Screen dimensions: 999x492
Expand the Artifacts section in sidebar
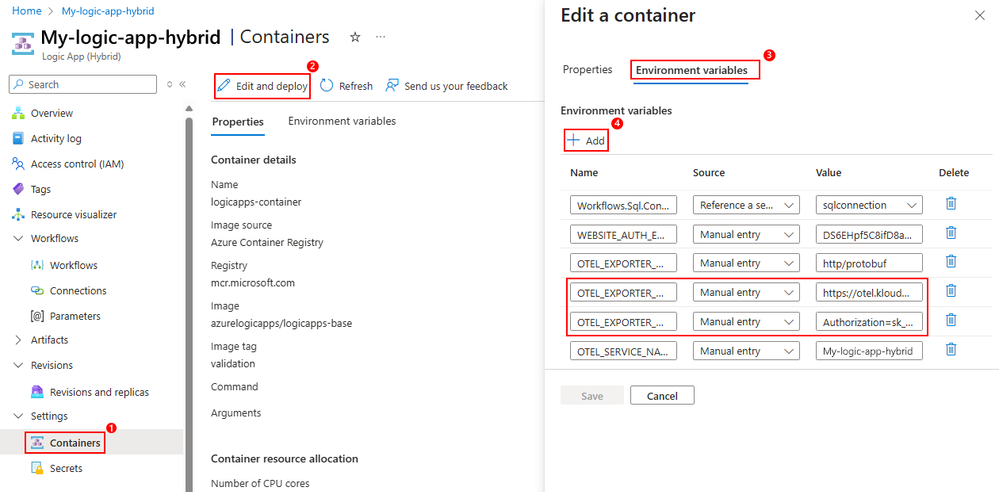coord(18,341)
